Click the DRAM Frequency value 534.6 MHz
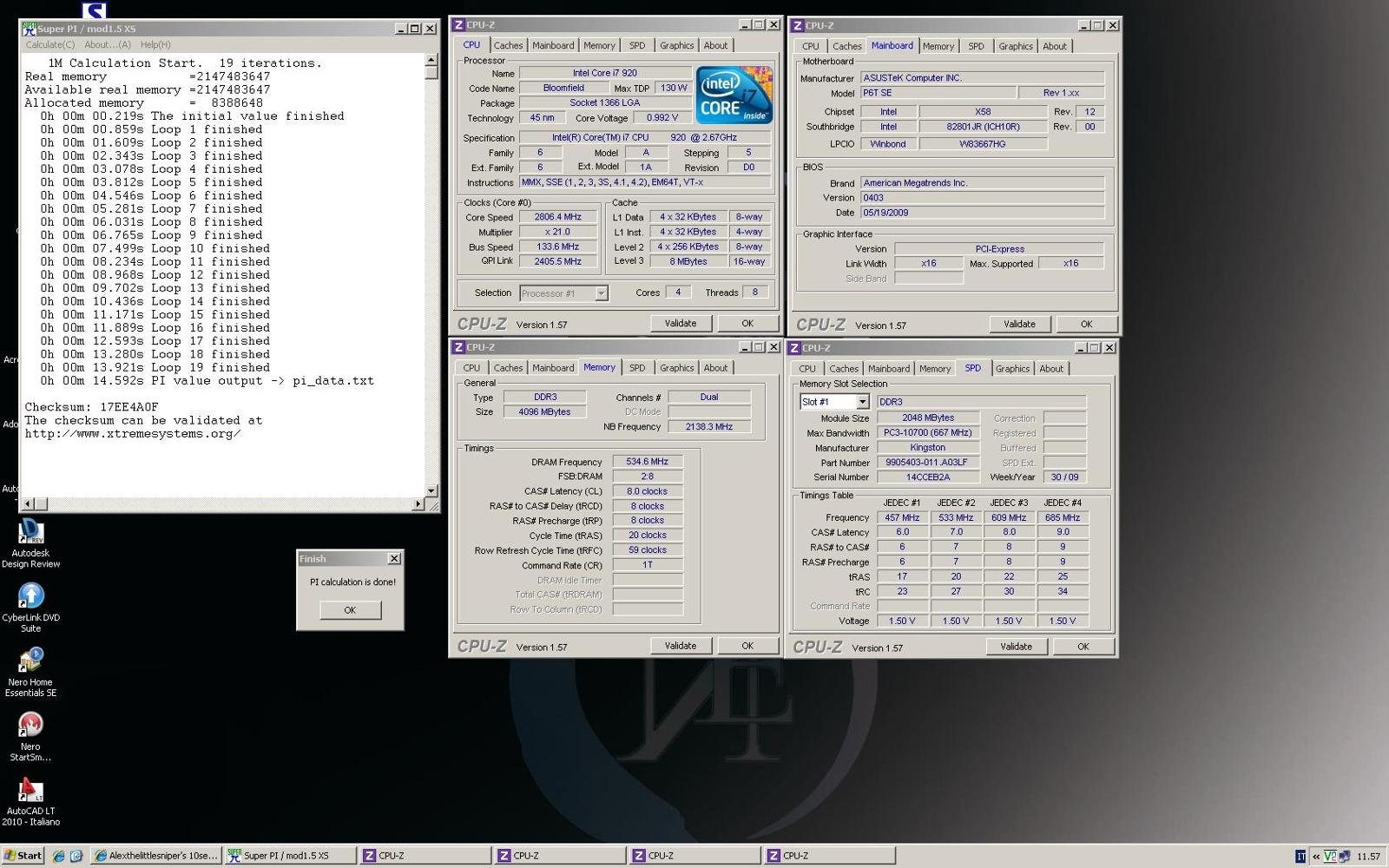The height and width of the screenshot is (868, 1389). tap(648, 462)
